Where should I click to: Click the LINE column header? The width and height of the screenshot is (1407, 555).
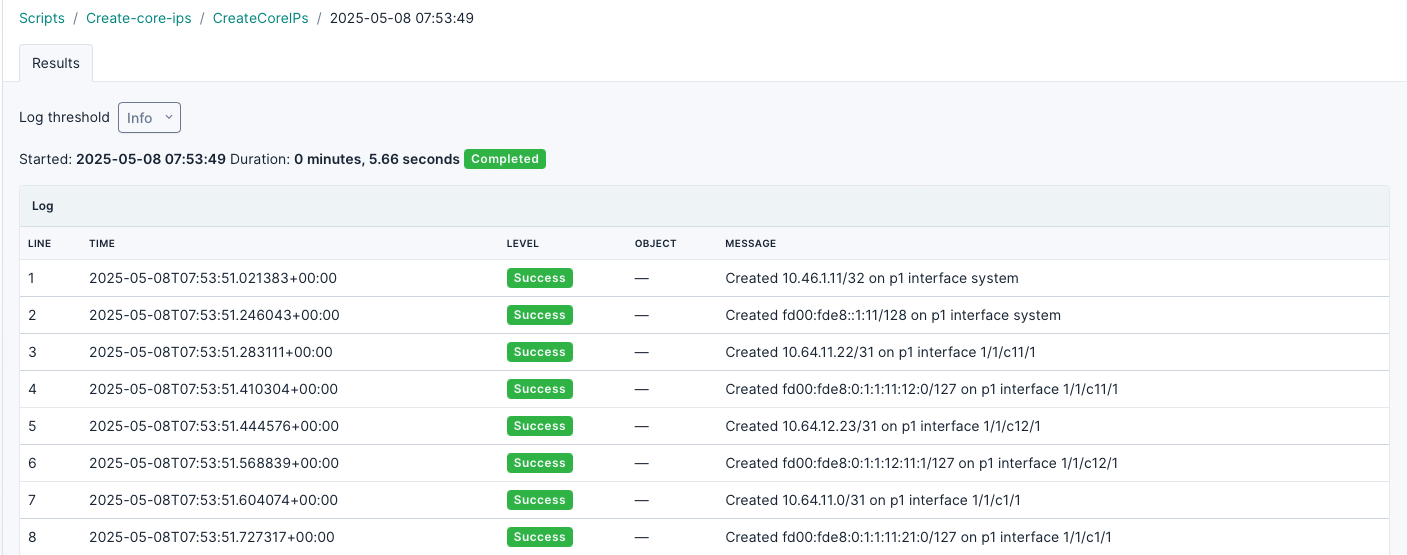coord(39,243)
